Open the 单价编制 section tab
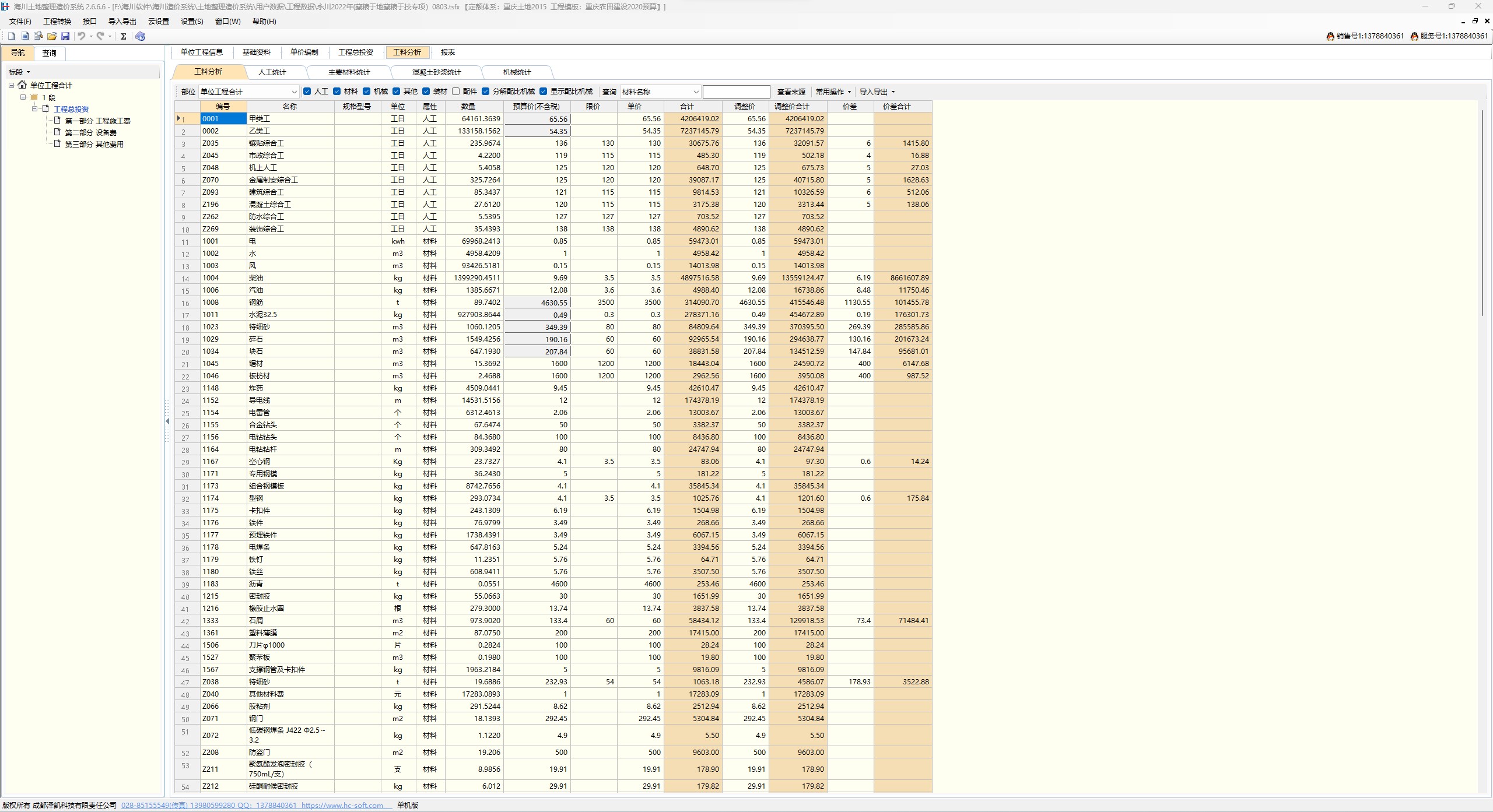Viewport: 1493px width, 812px height. coord(304,52)
